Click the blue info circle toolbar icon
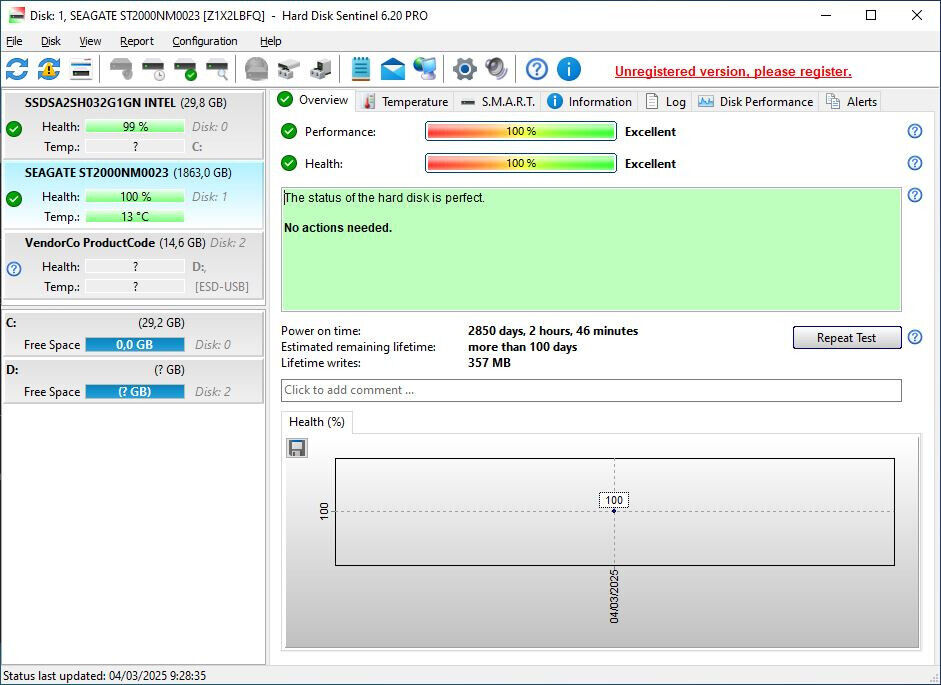 click(568, 69)
